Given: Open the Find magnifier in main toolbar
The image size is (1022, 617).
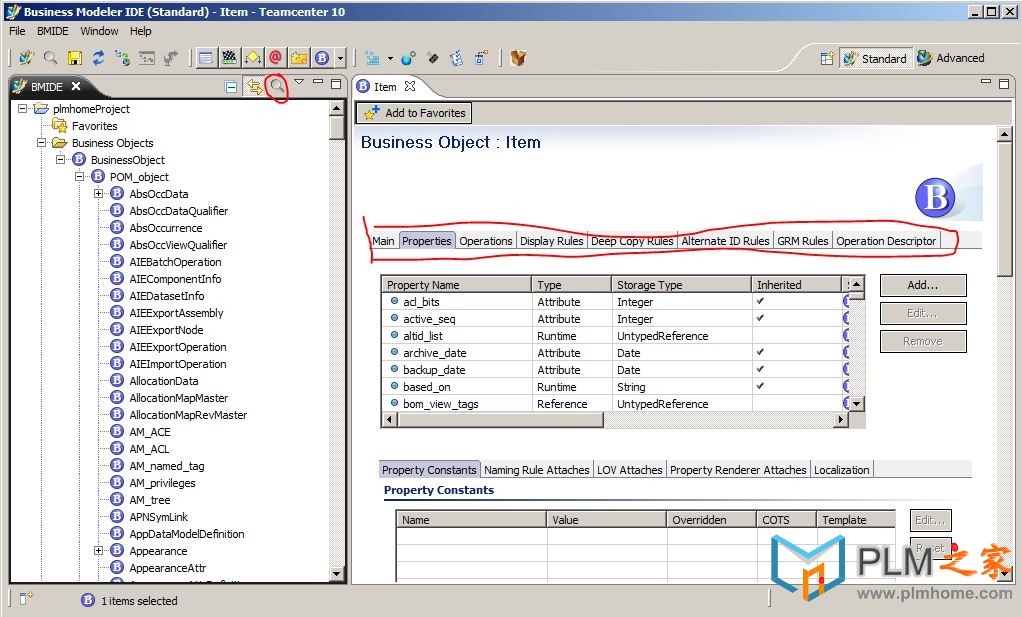Looking at the screenshot, I should click(50, 58).
